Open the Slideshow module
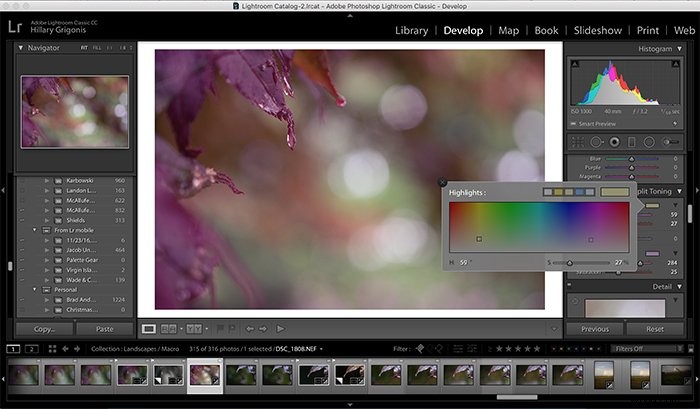The image size is (700, 409). pyautogui.click(x=597, y=30)
